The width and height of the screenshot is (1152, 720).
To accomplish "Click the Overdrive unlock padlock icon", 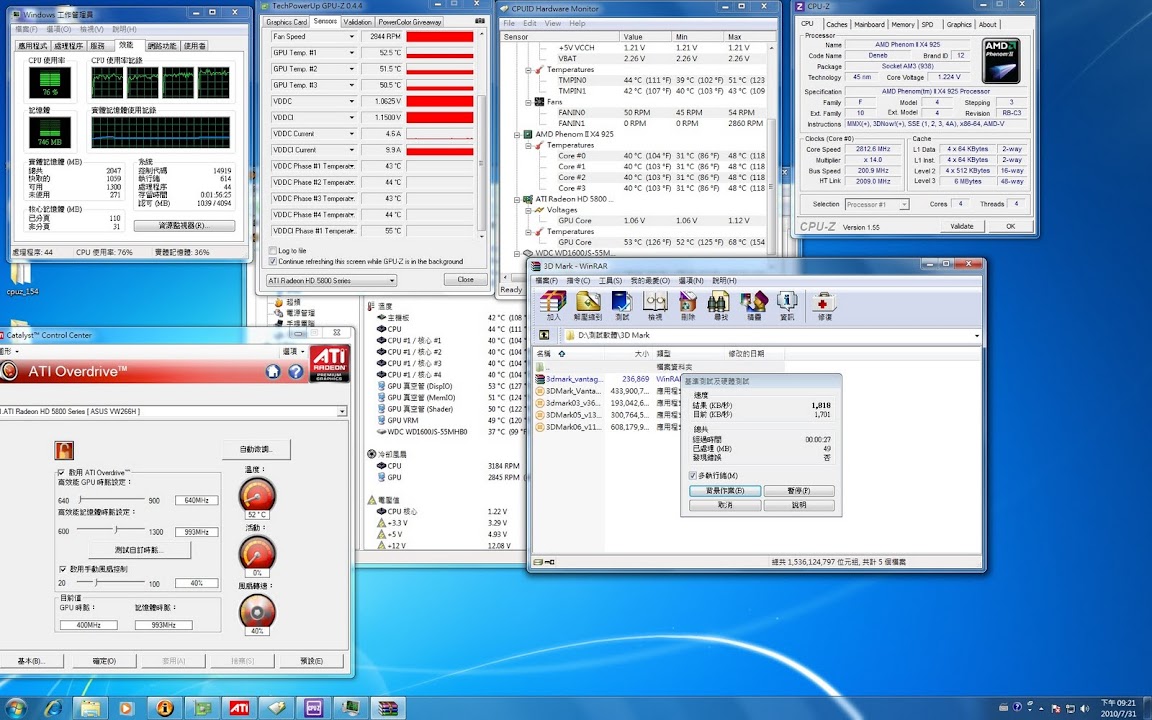I will tap(64, 450).
